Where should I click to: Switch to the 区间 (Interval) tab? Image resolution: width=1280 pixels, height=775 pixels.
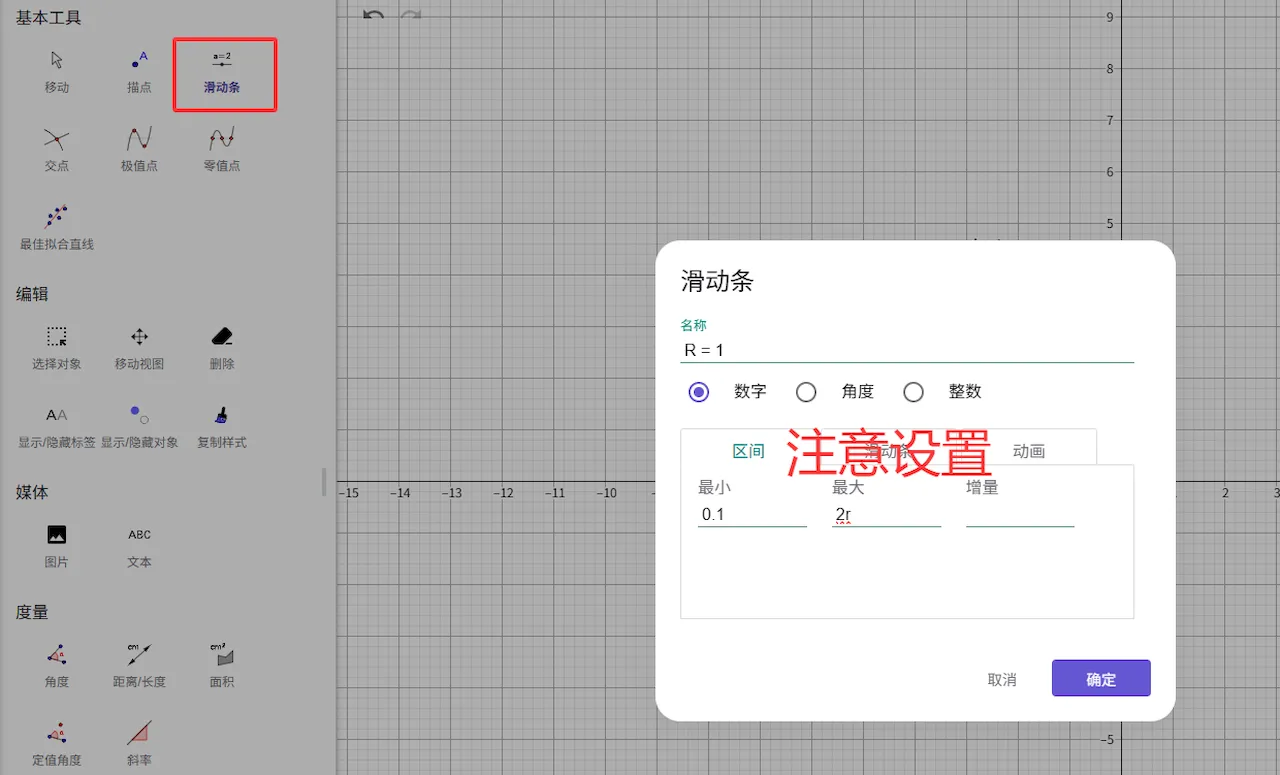click(x=748, y=451)
